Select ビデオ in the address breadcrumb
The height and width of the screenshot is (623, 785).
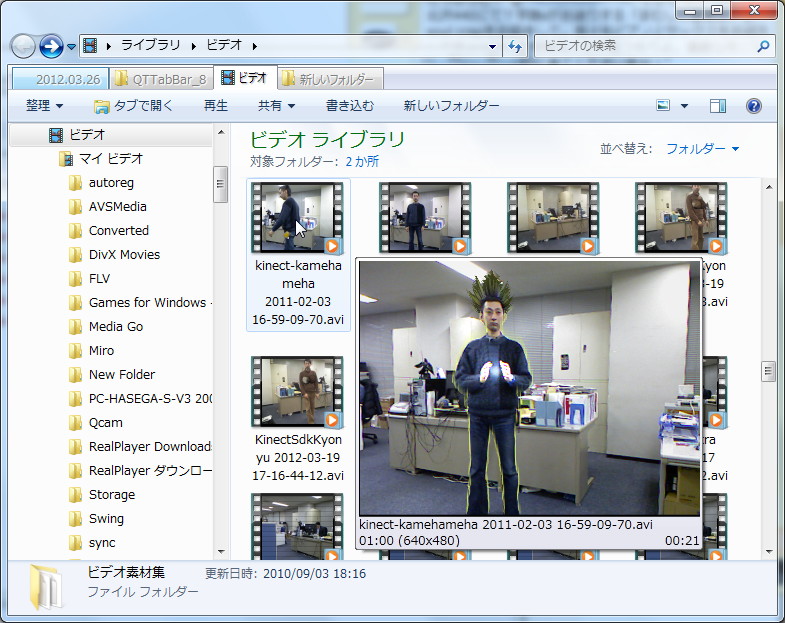pyautogui.click(x=224, y=45)
